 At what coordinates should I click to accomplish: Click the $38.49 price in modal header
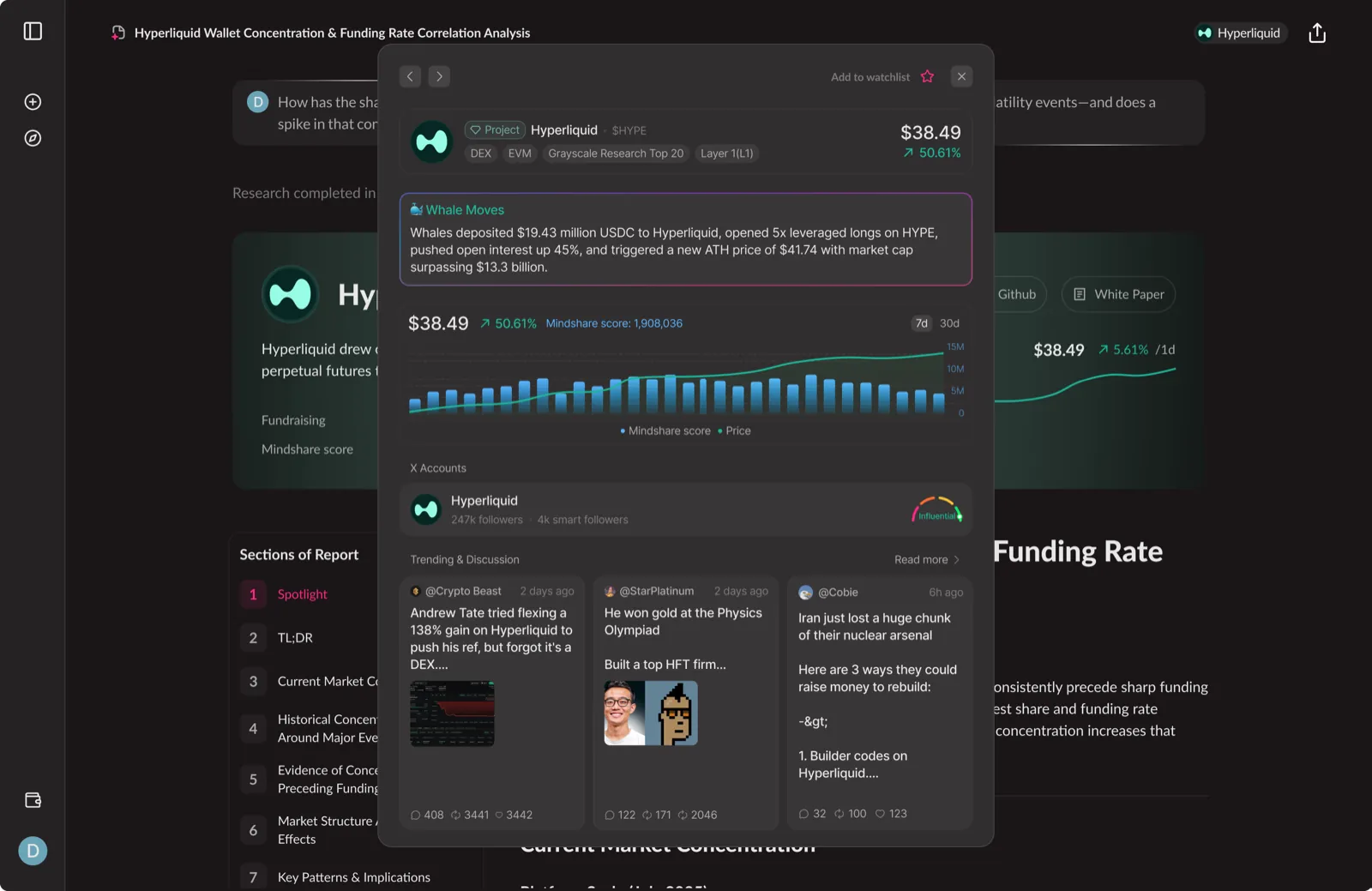[x=930, y=132]
